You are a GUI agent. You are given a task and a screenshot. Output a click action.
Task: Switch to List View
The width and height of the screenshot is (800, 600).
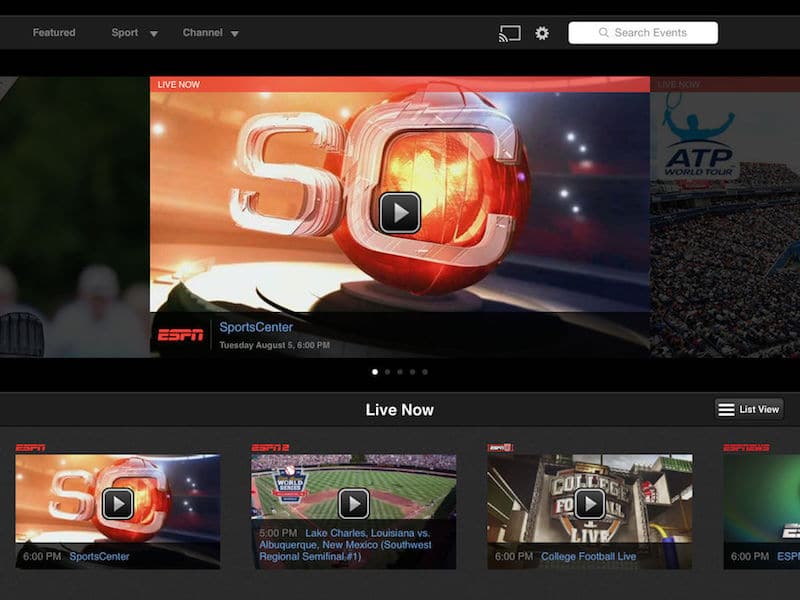pyautogui.click(x=749, y=409)
